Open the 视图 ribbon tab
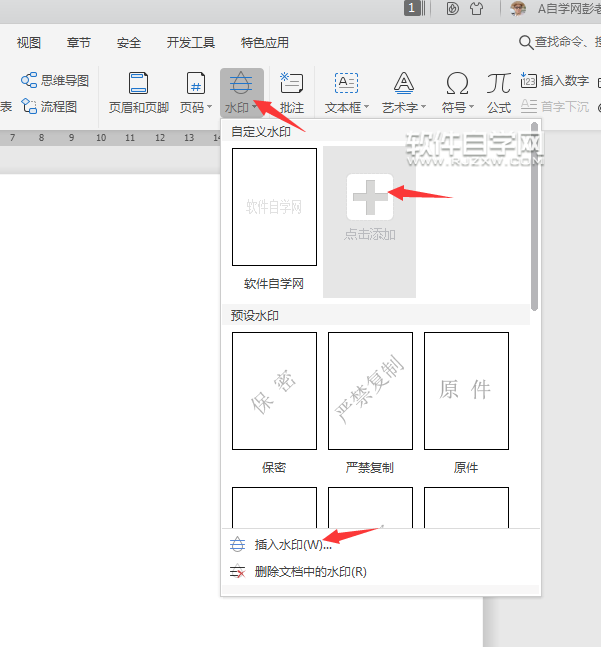The image size is (601, 647). click(x=28, y=43)
